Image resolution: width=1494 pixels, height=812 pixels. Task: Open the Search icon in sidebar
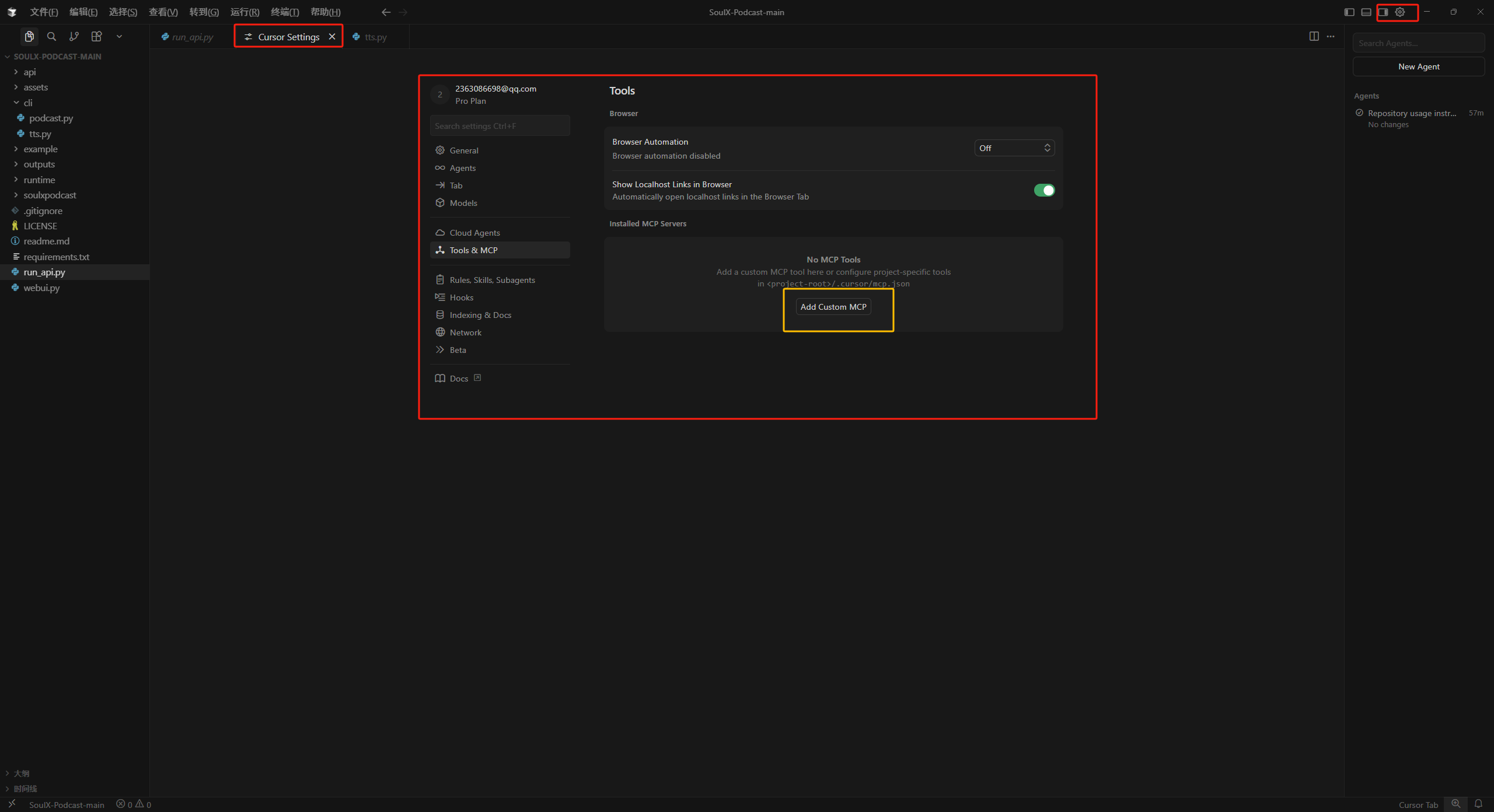(x=51, y=36)
